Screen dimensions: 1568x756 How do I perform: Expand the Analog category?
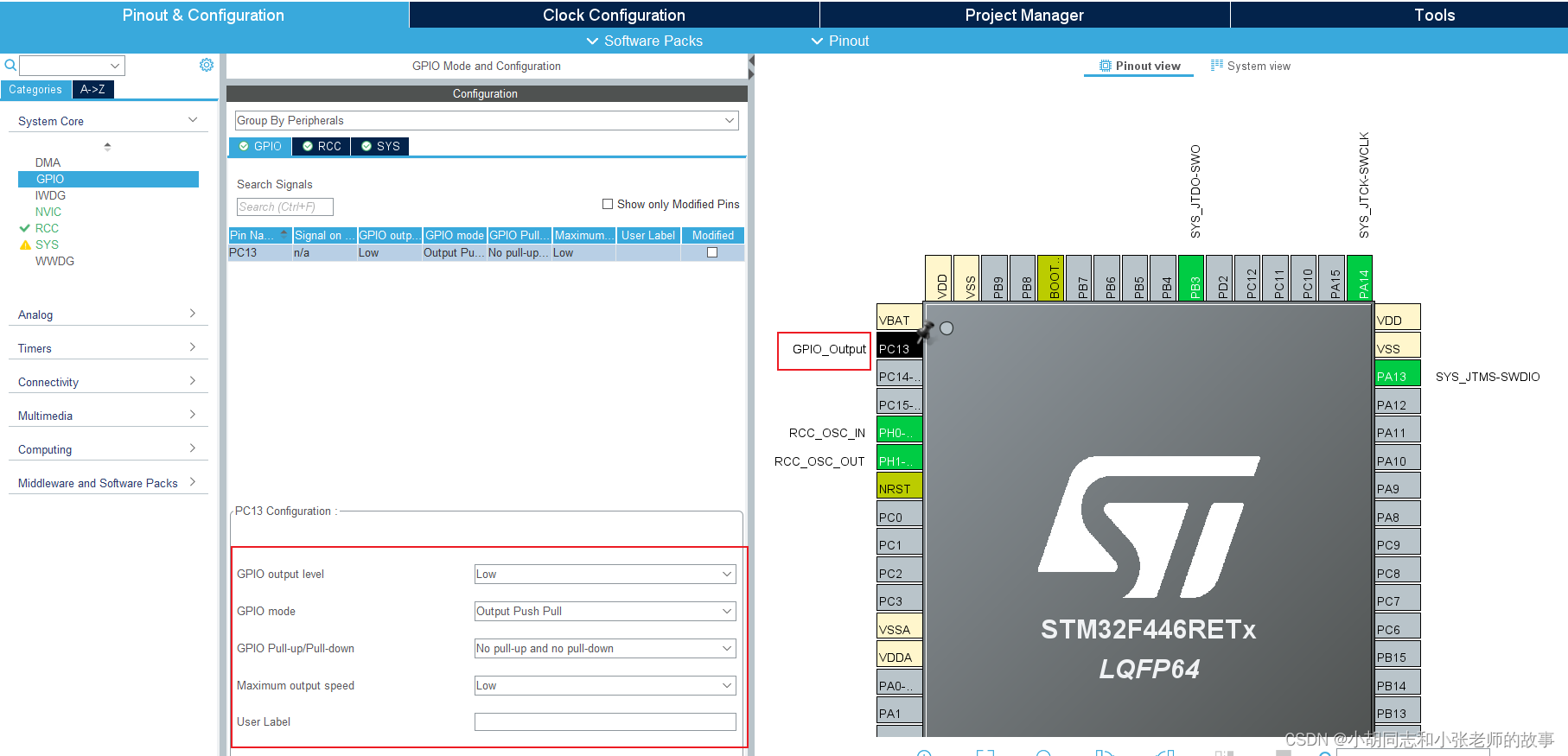click(108, 314)
